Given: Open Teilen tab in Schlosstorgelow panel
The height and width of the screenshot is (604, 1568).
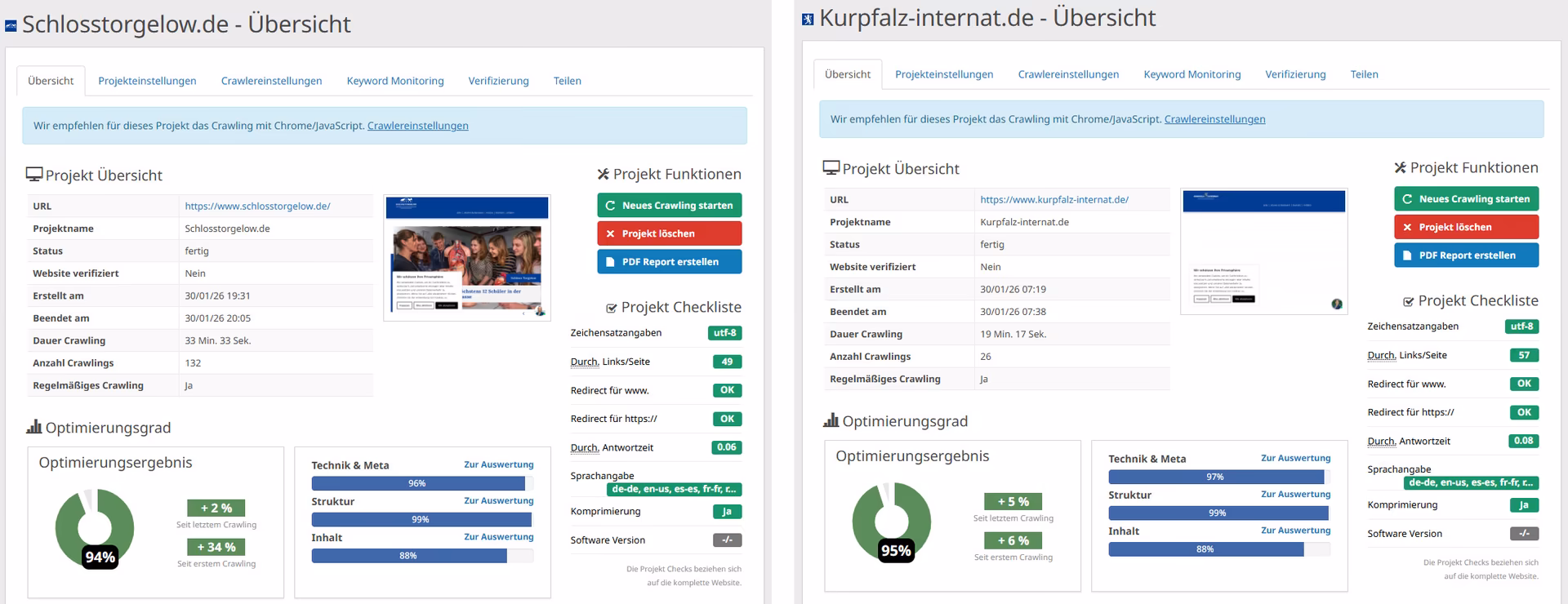Looking at the screenshot, I should coord(568,81).
